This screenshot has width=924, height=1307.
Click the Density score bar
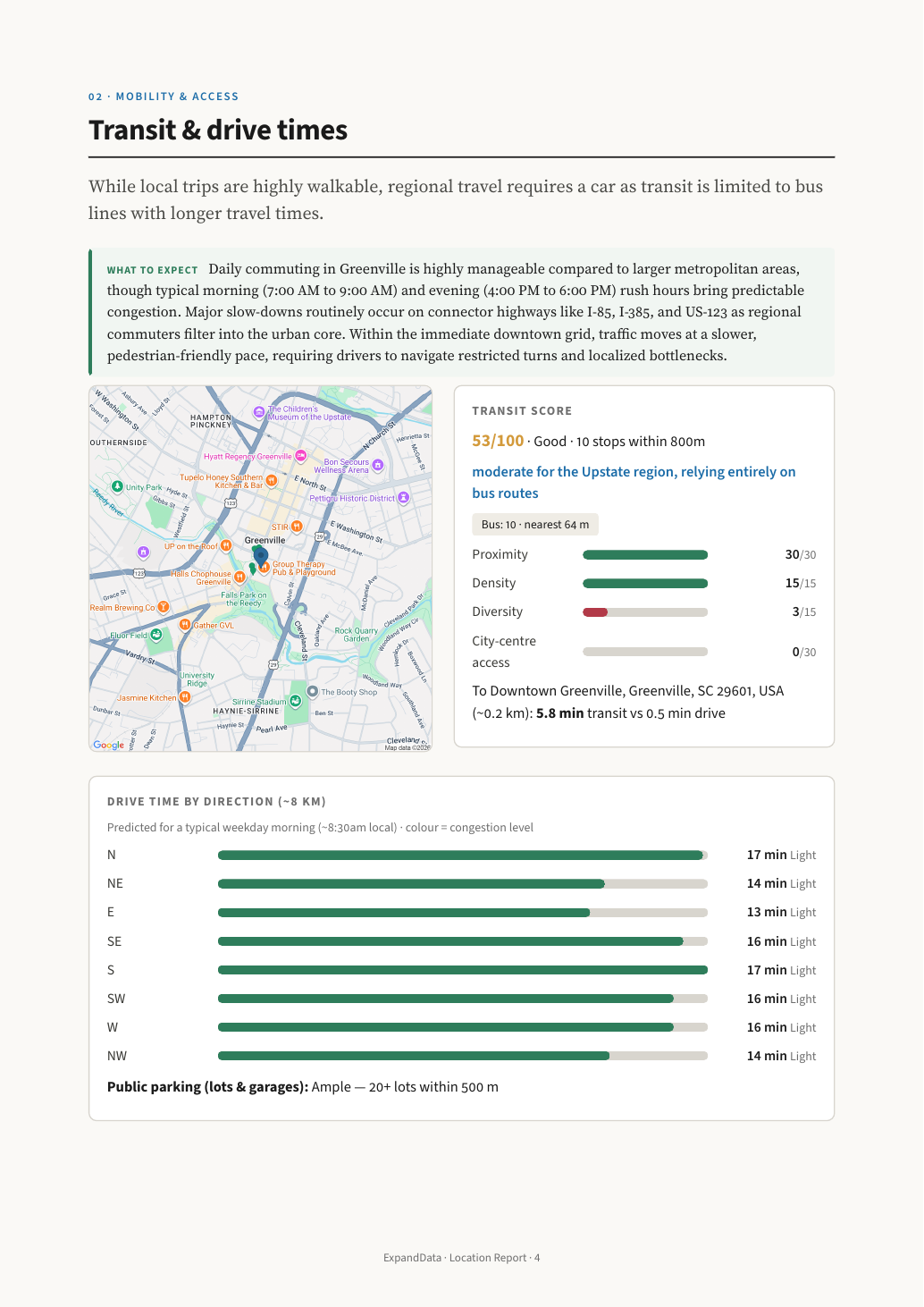pyautogui.click(x=645, y=584)
